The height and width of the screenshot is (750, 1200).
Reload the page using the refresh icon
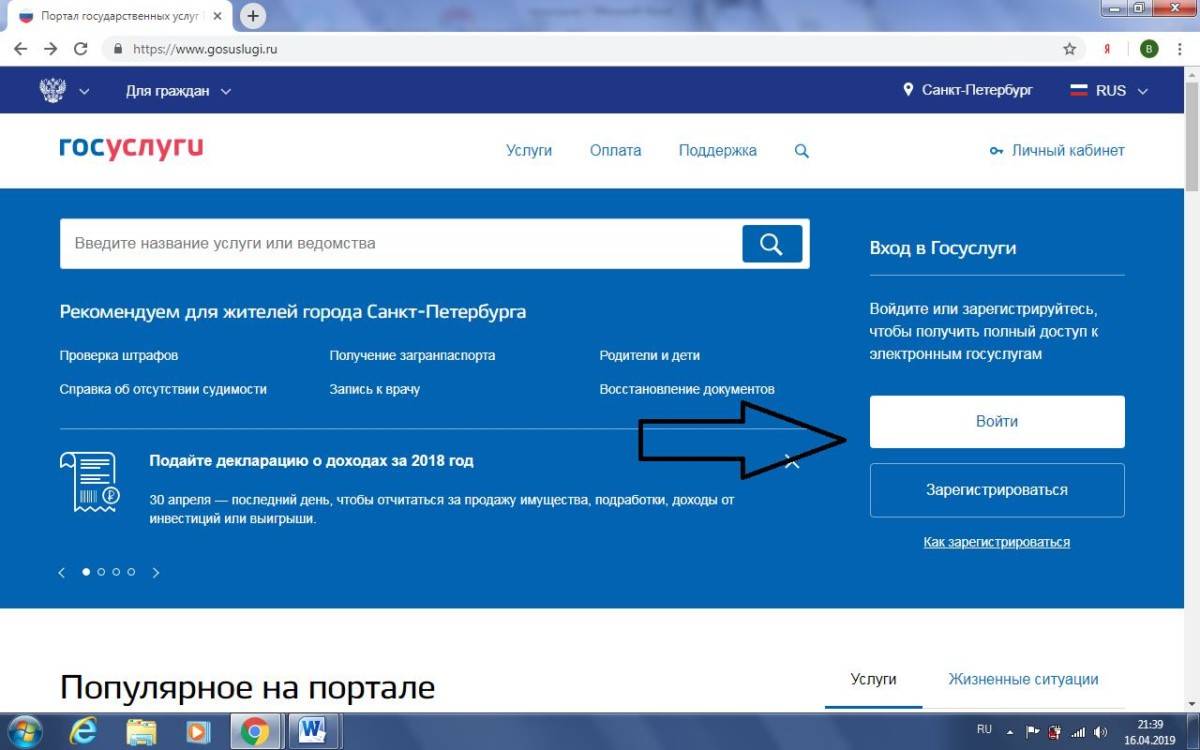pyautogui.click(x=81, y=49)
